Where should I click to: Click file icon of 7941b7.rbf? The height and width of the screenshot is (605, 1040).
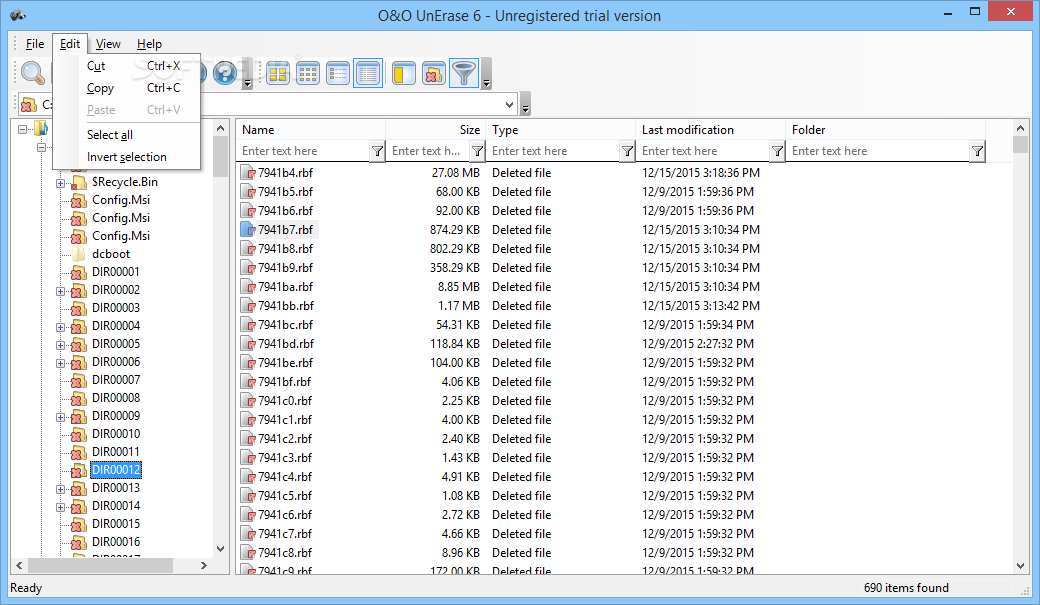(248, 230)
